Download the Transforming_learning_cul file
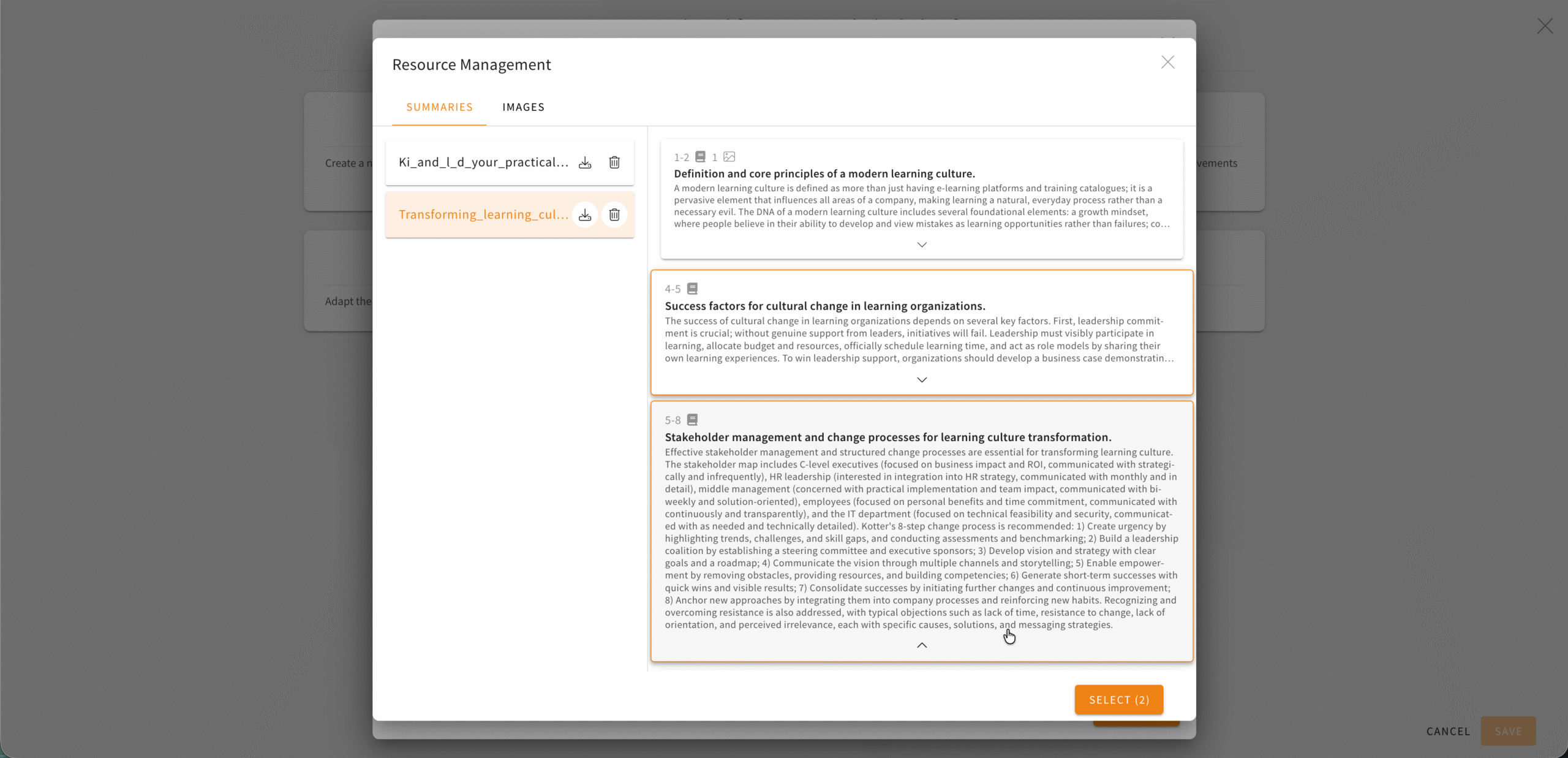 (585, 215)
